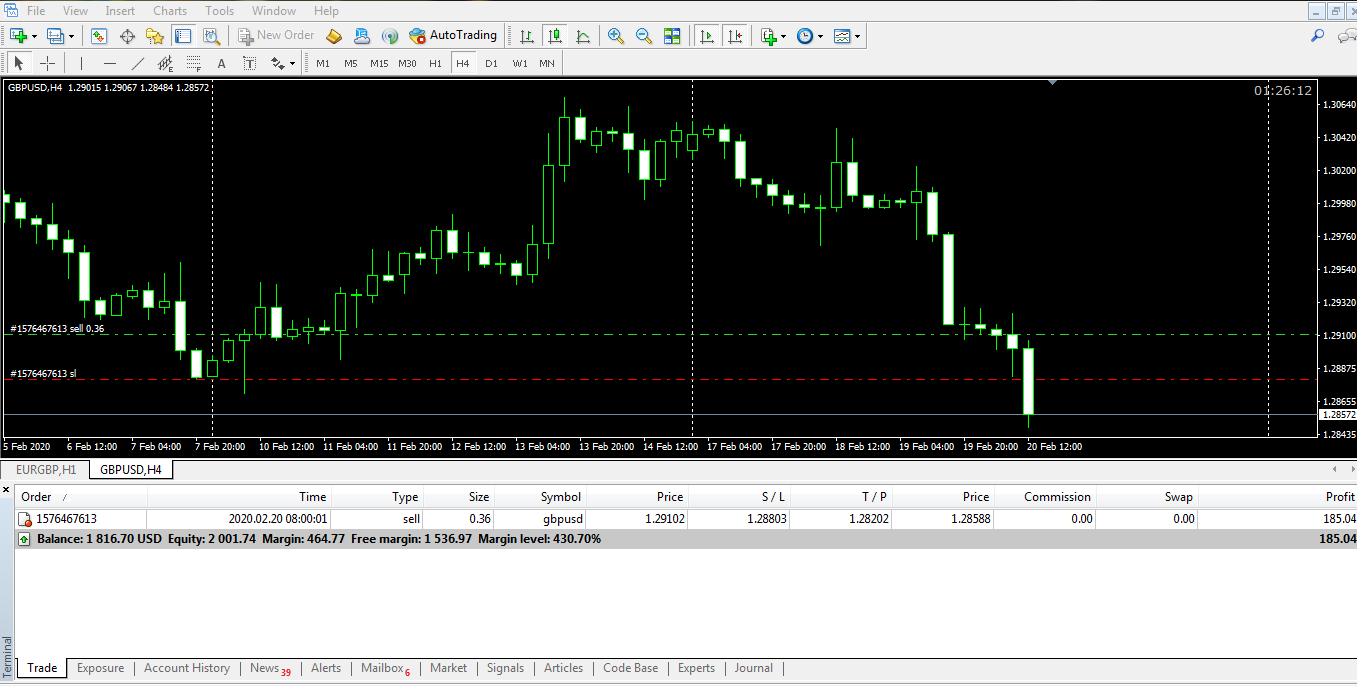This screenshot has width=1357, height=686.
Task: Toggle the Market Watch window icon
Action: click(99, 36)
